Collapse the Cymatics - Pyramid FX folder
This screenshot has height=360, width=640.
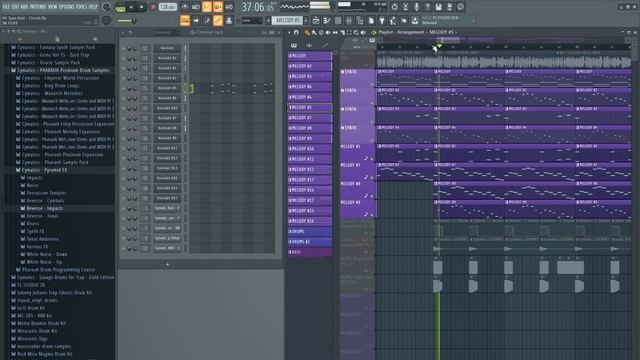pos(44,170)
